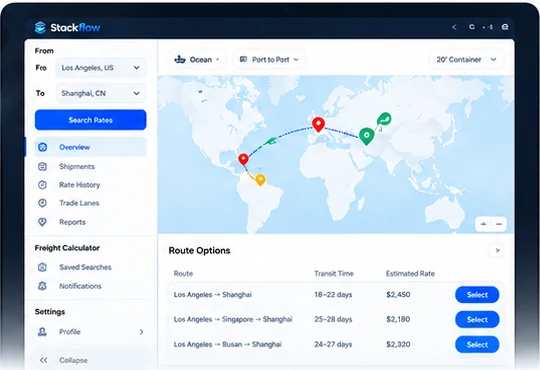Open the Ocean freight mode dropdown
540x370 pixels.
(197, 60)
